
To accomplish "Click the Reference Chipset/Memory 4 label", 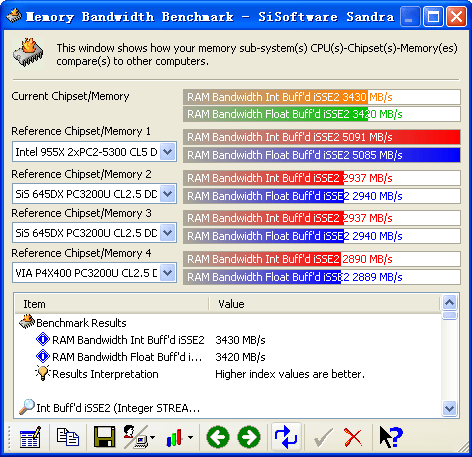I will pos(81,253).
